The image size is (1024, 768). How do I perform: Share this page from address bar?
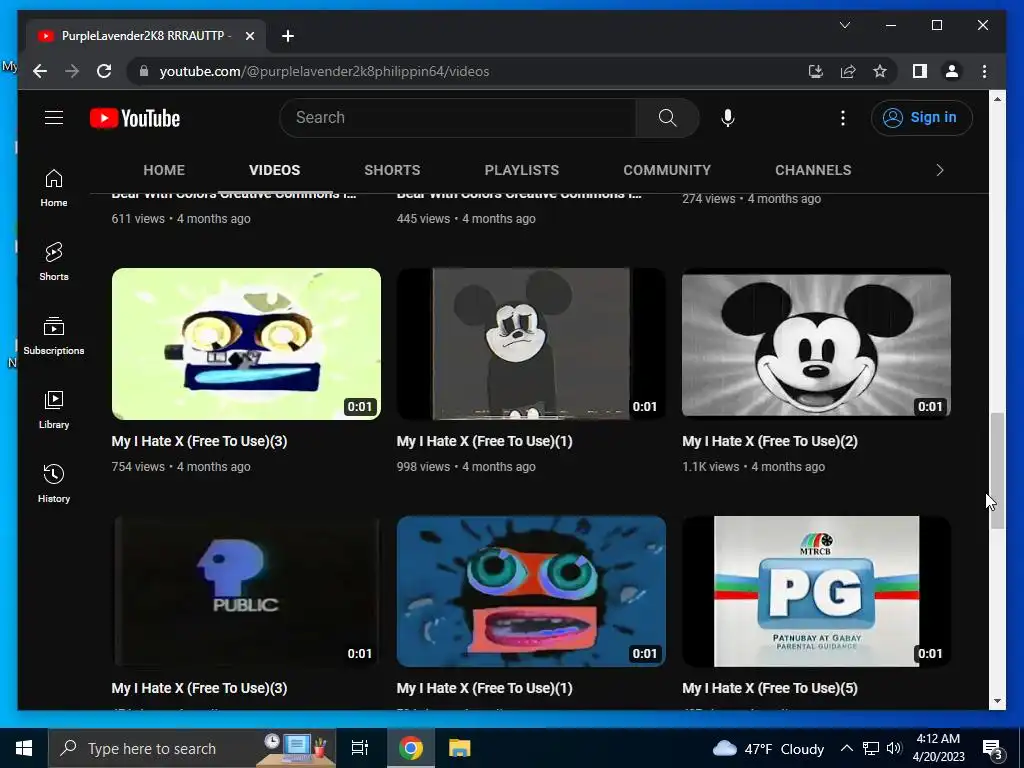(x=848, y=71)
